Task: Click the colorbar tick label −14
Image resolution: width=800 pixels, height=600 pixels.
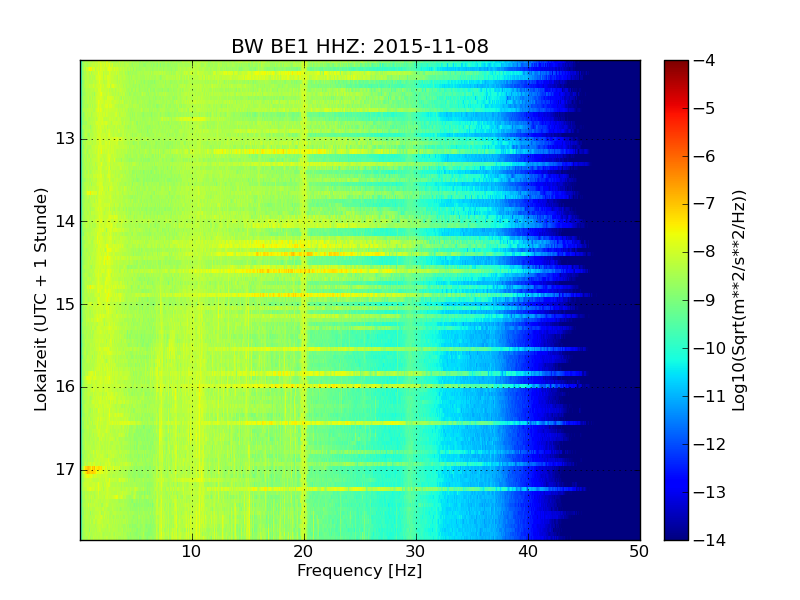Action: (710, 540)
